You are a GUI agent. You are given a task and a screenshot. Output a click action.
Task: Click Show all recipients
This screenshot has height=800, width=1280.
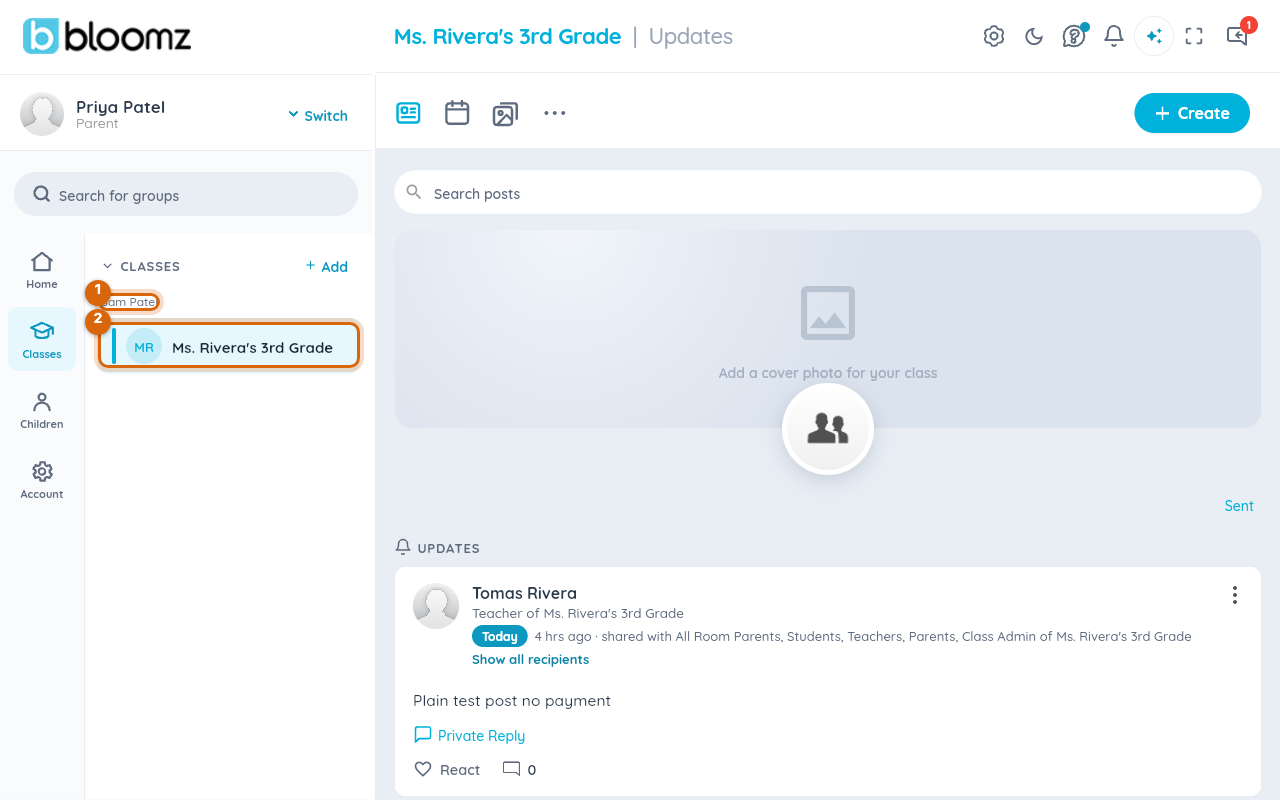[530, 659]
